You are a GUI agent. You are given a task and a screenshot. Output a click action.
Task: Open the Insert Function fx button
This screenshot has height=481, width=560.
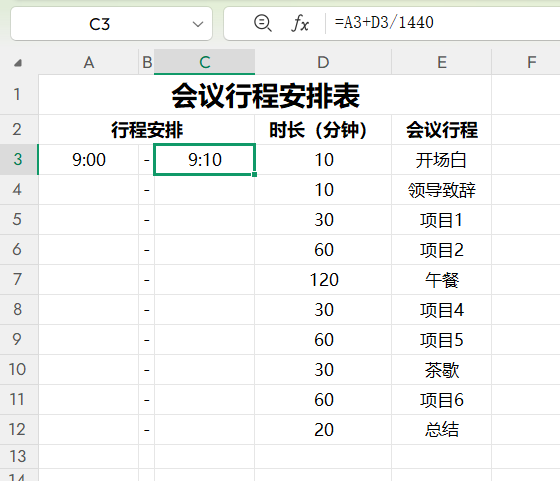tap(300, 24)
